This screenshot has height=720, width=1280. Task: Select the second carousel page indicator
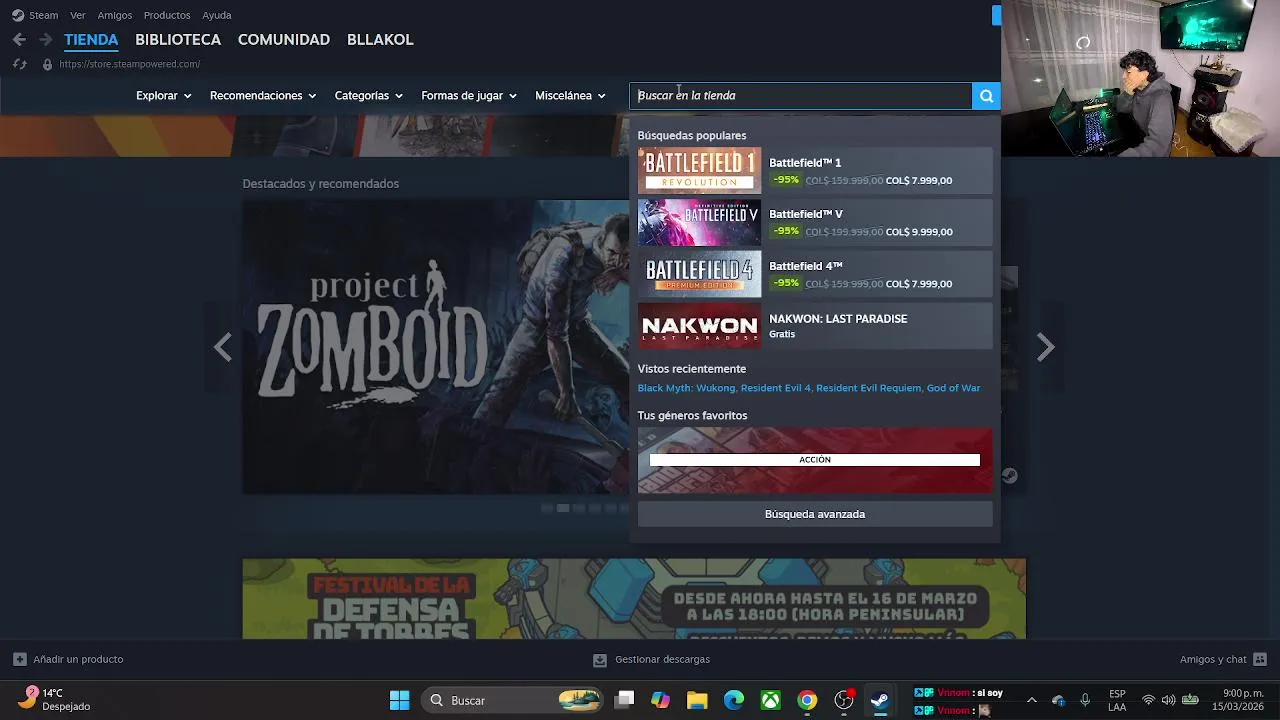click(563, 508)
